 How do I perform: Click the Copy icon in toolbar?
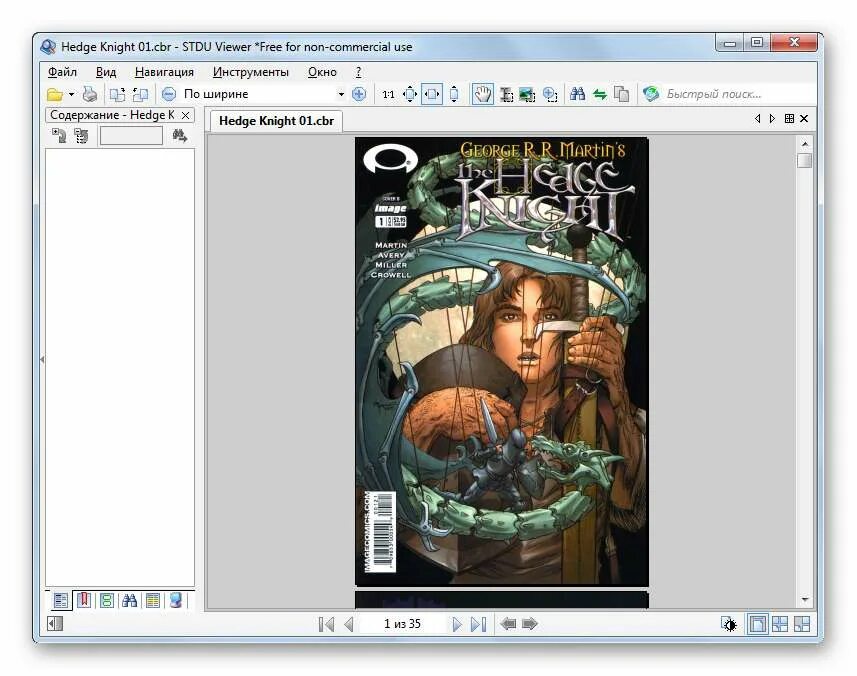[621, 95]
